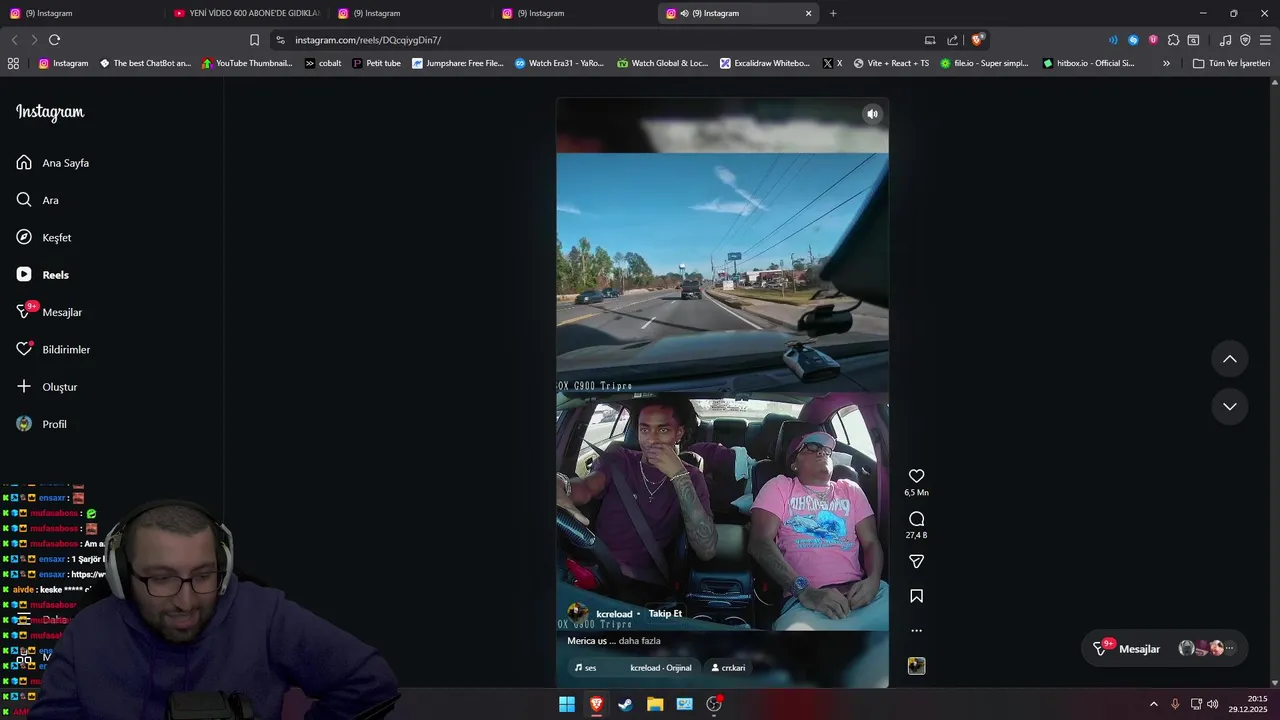Open Steam from the taskbar
1280x720 pixels.
click(625, 704)
